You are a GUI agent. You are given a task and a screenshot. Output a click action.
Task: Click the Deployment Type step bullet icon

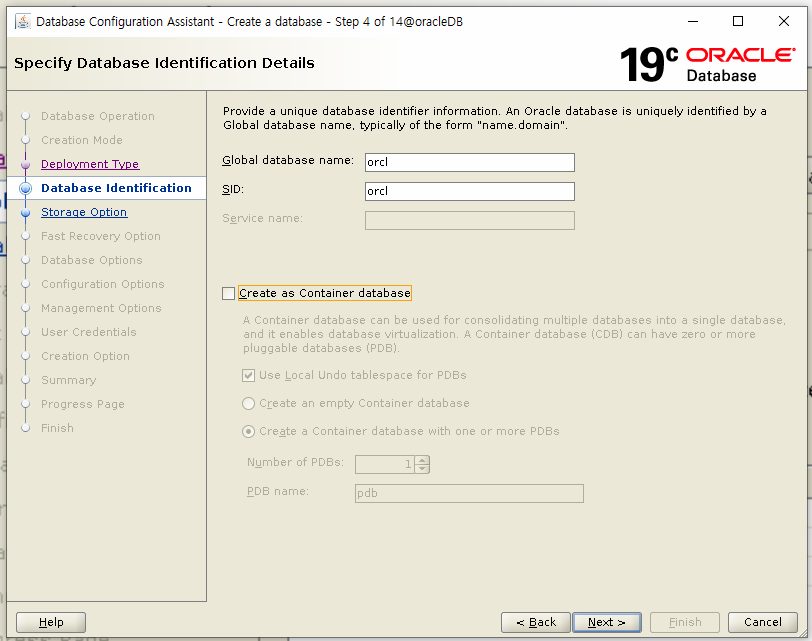click(x=25, y=165)
